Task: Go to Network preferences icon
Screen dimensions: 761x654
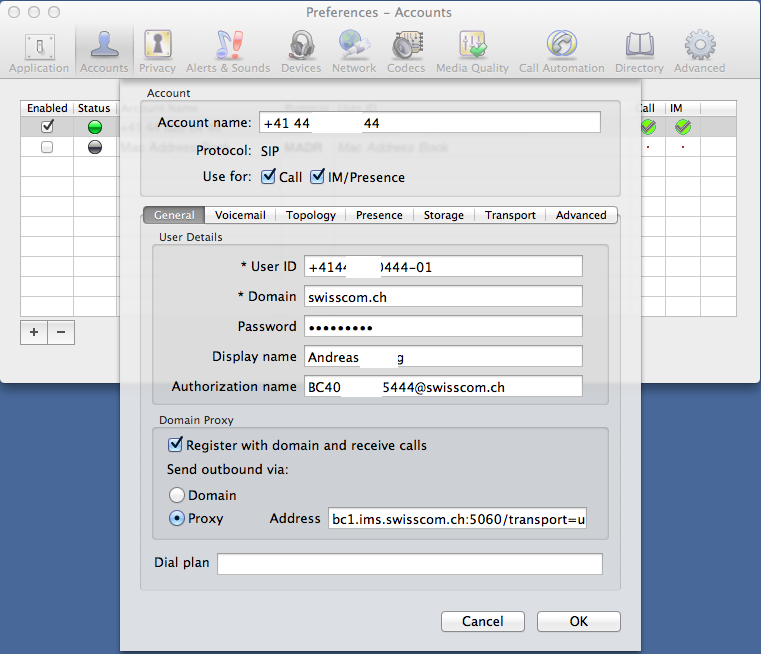Action: point(354,45)
